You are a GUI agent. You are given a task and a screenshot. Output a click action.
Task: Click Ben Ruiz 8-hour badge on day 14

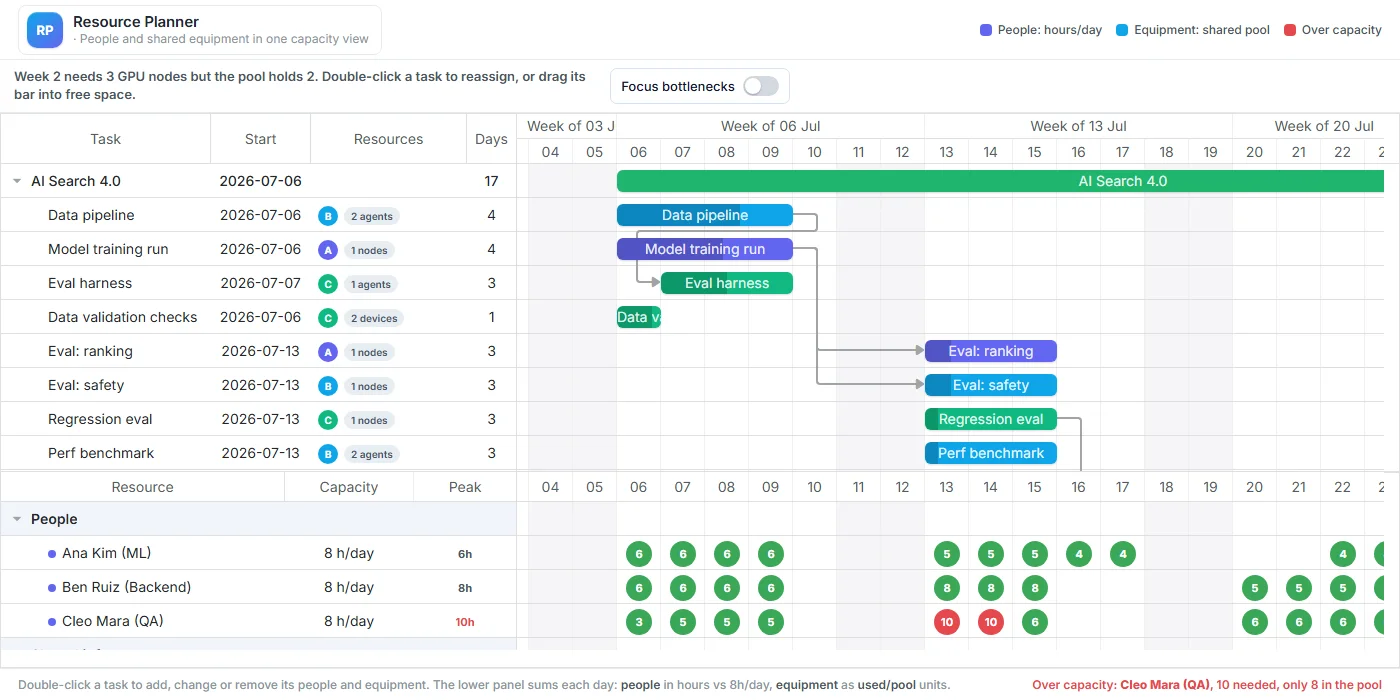[x=990, y=587]
